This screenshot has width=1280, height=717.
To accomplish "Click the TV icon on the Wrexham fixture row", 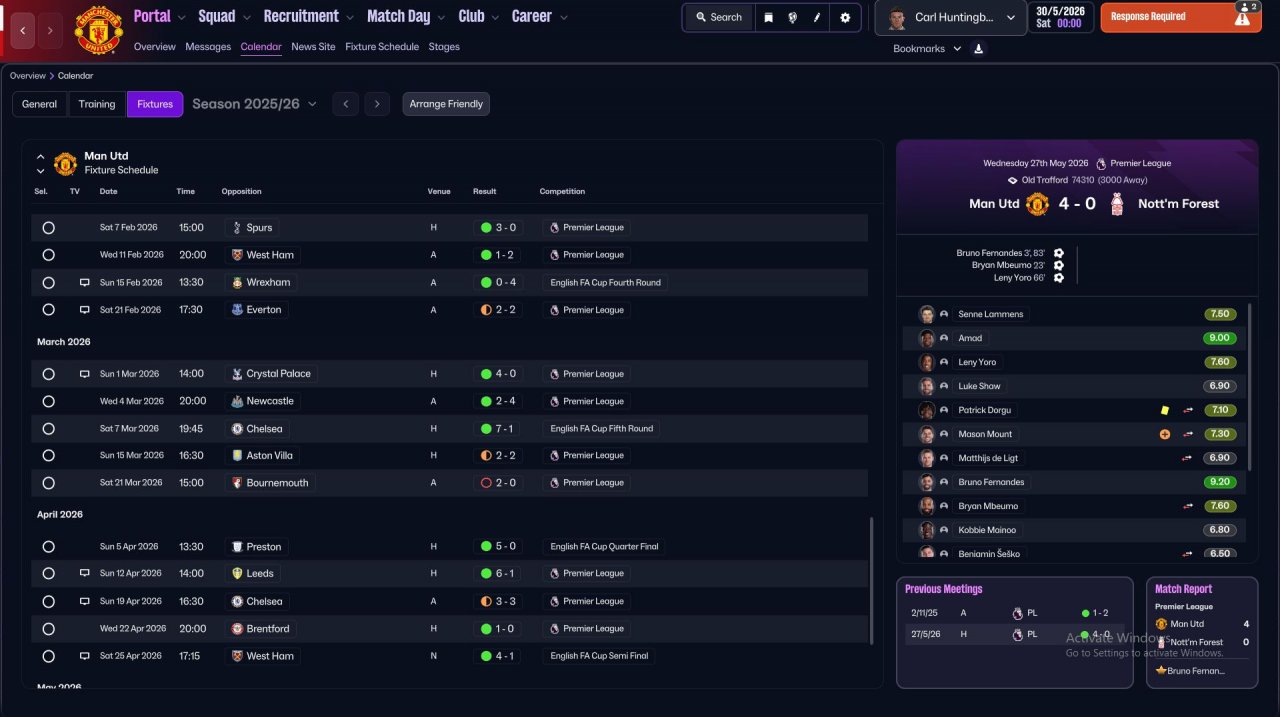I will coord(85,283).
